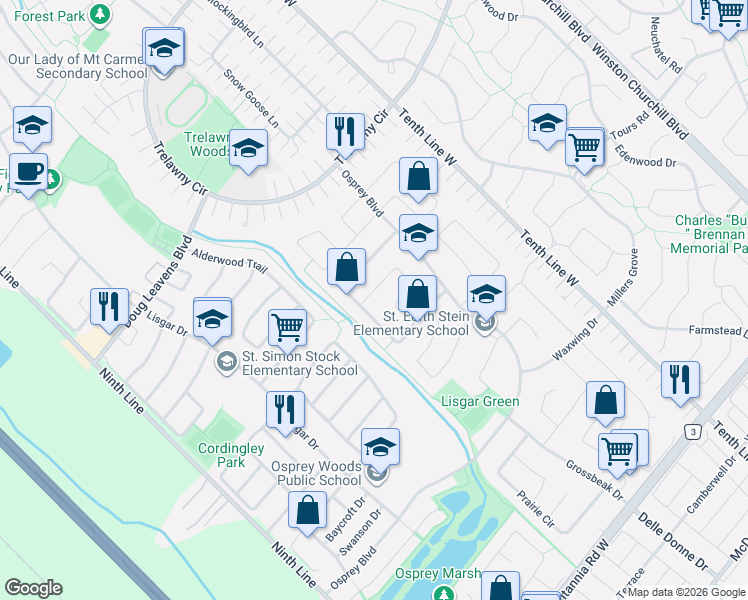Open shopping bag marker beside Osprey Marsh
The image size is (748, 600).
click(500, 586)
